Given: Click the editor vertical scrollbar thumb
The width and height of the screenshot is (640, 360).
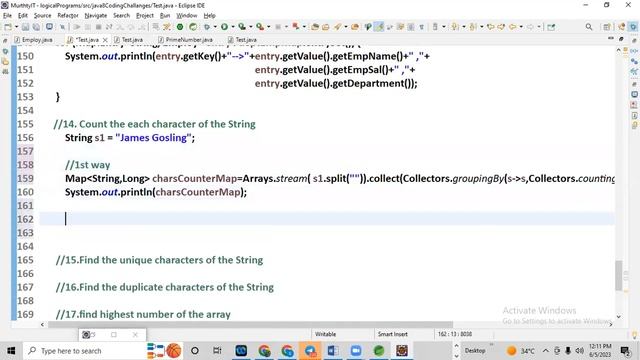Looking at the screenshot, I should click(619, 276).
